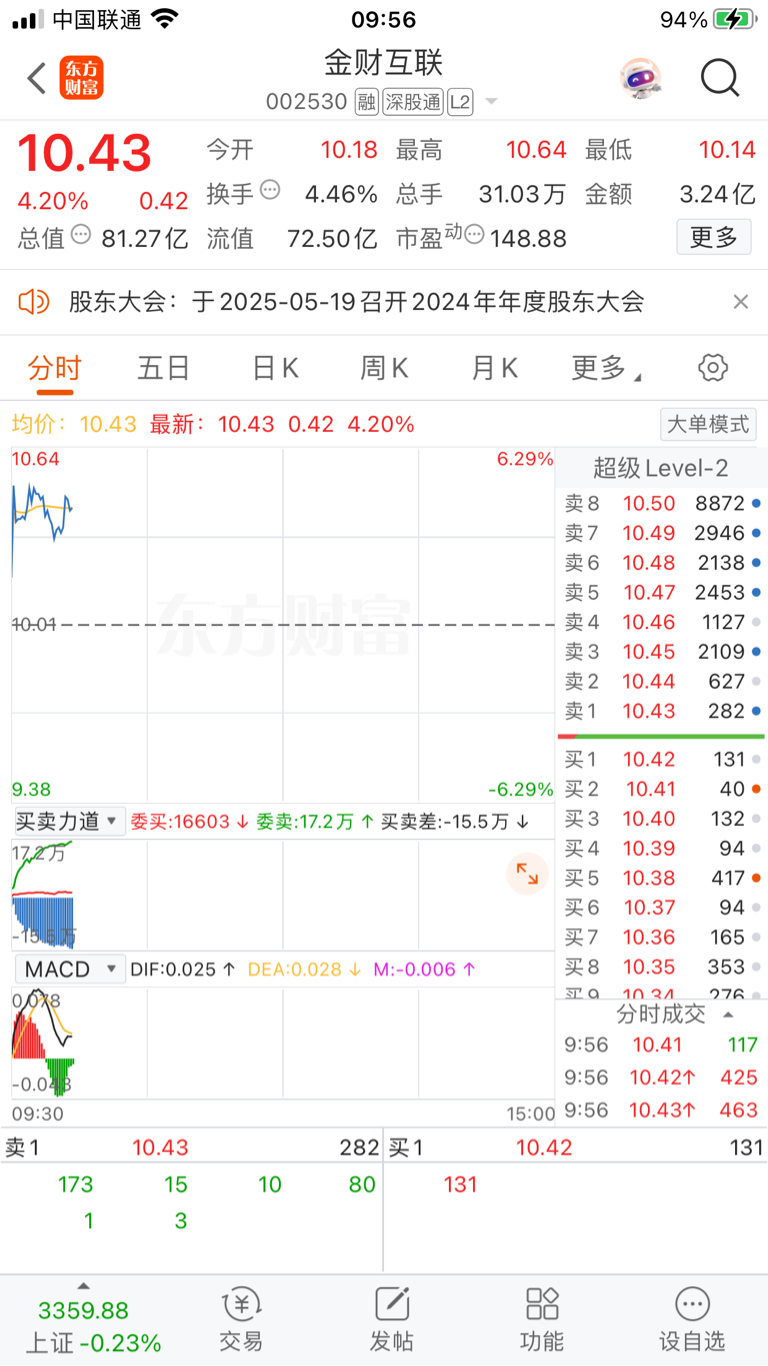Tap the 融 margin tag
Viewport: 768px width, 1366px height.
coord(366,102)
